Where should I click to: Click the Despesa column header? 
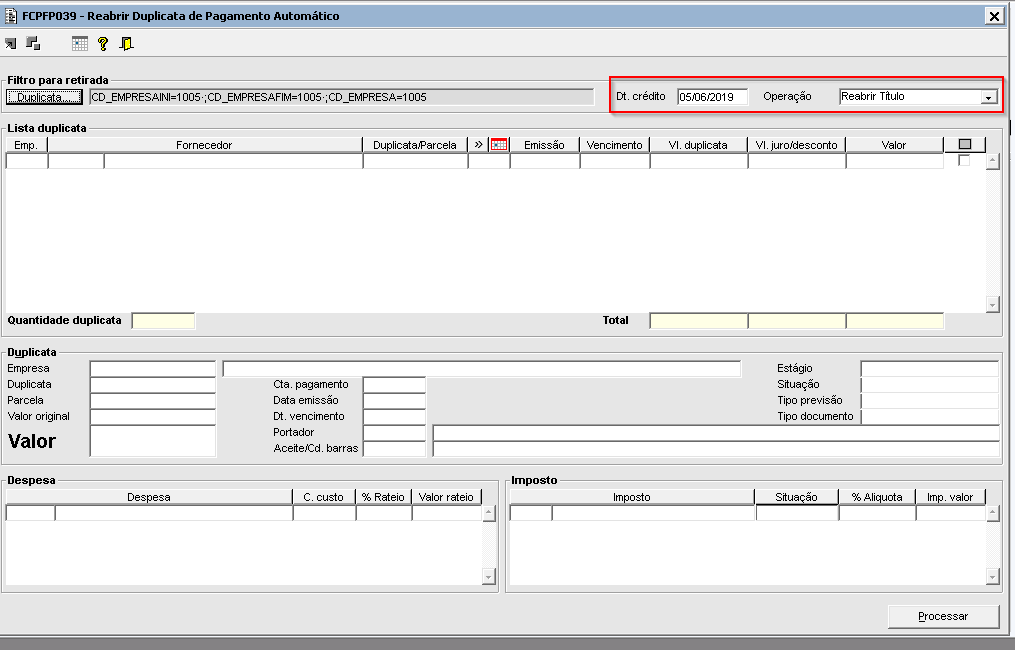(149, 497)
